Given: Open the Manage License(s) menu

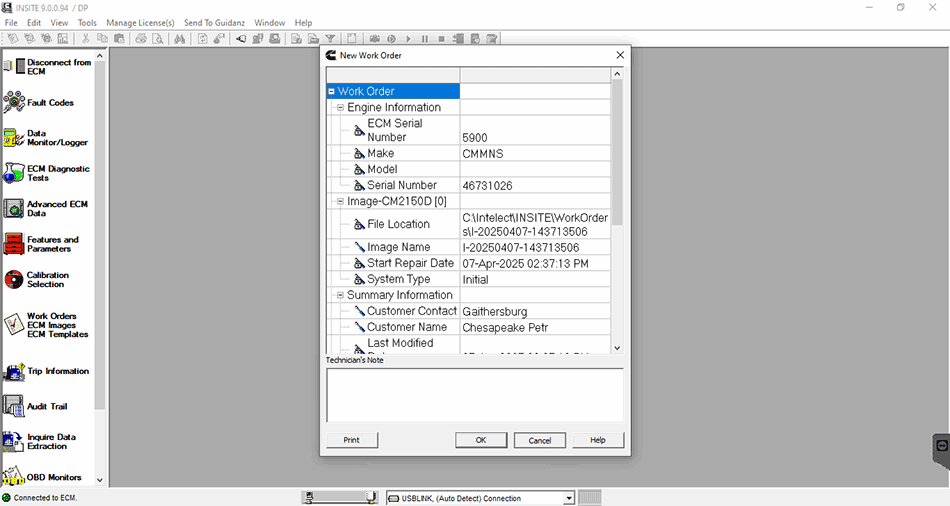Looking at the screenshot, I should tap(140, 23).
